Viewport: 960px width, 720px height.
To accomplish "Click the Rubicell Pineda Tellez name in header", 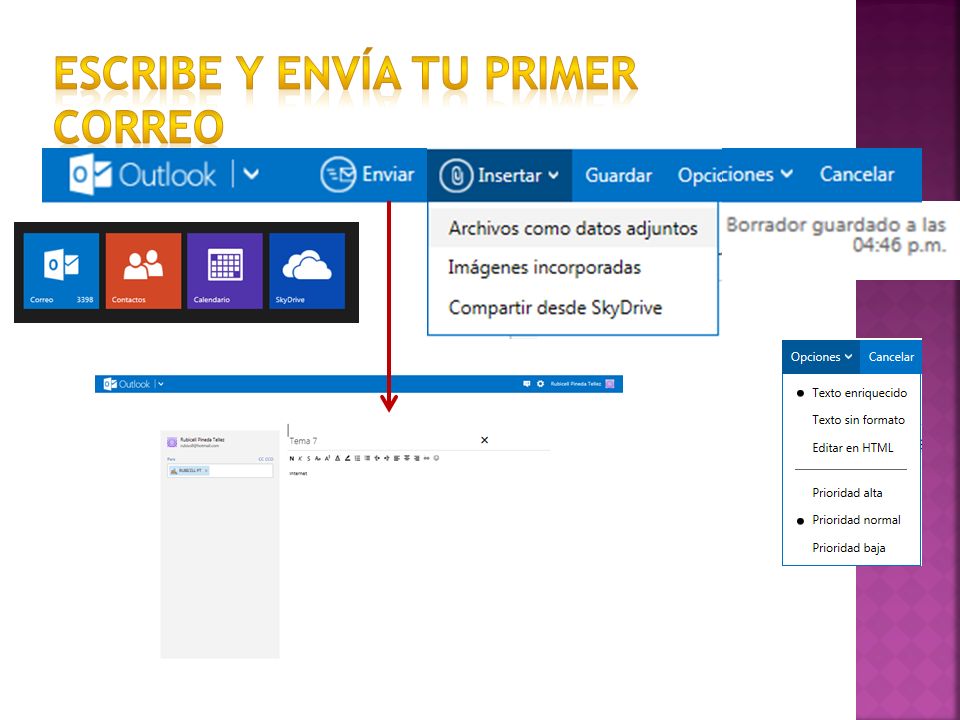I will (576, 384).
